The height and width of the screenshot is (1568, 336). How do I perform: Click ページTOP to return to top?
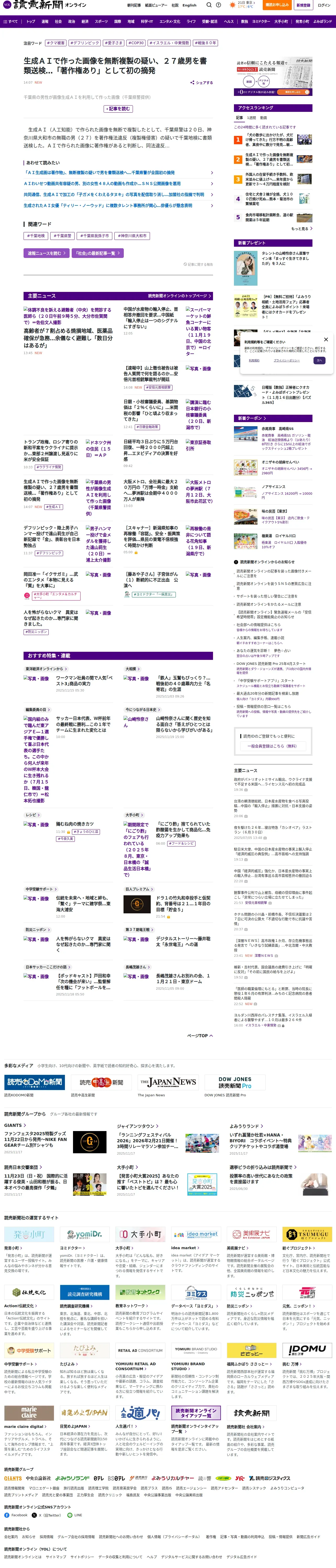pos(200,1035)
